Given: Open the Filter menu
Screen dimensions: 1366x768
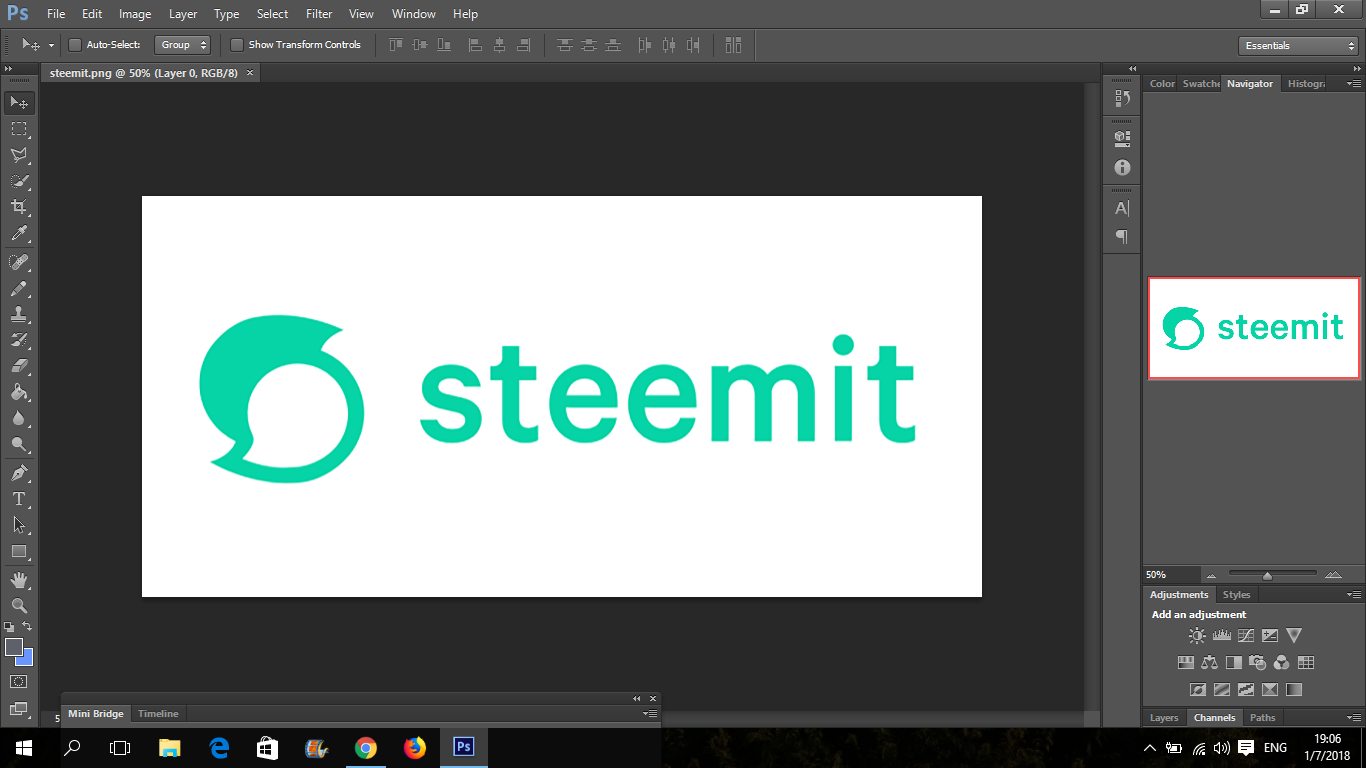Looking at the screenshot, I should 319,14.
